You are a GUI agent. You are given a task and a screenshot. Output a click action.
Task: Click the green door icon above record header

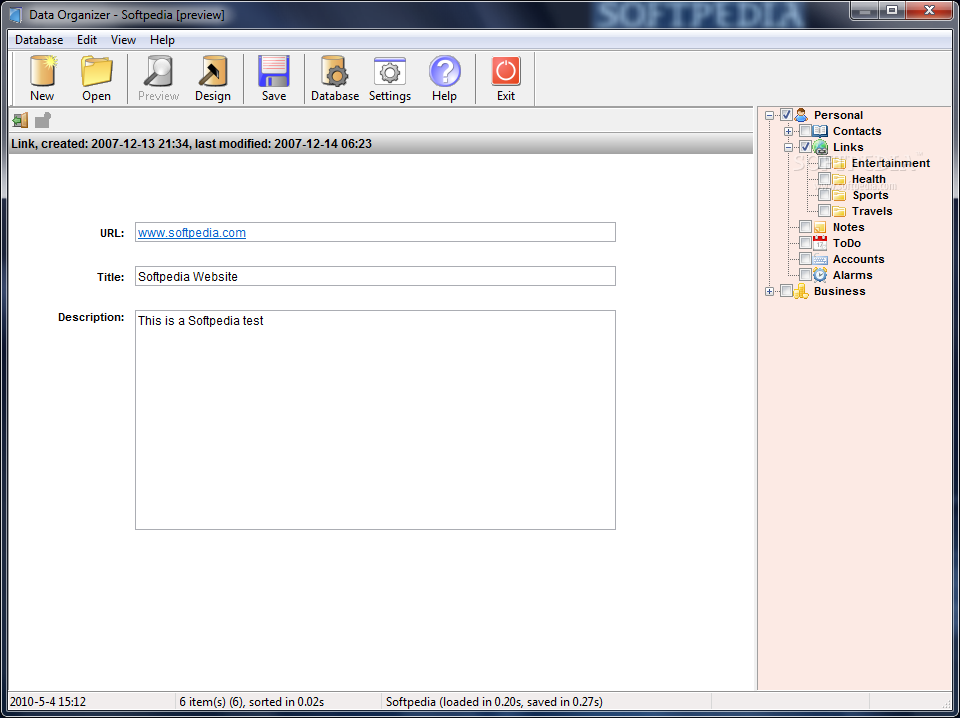point(20,120)
